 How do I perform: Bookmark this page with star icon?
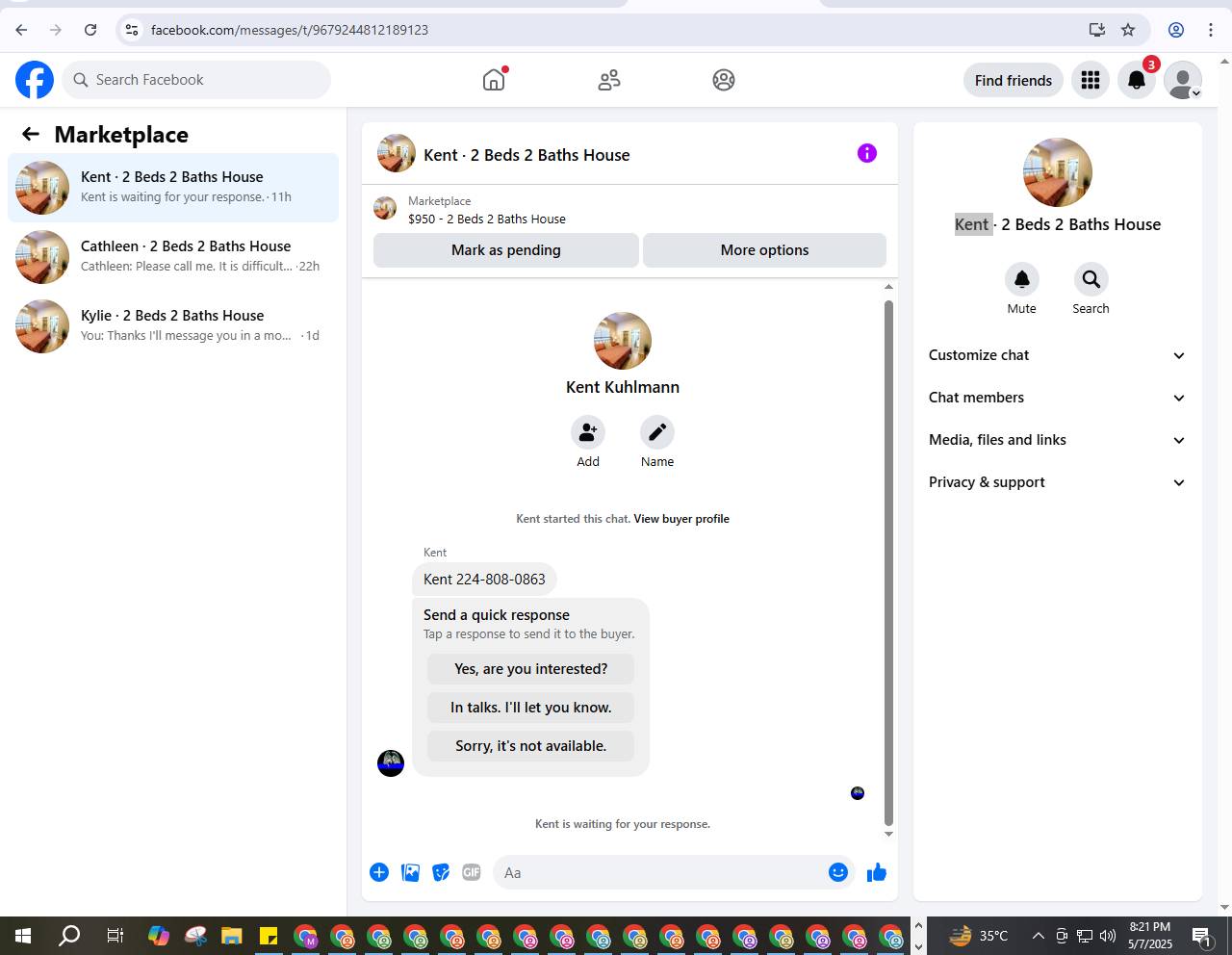(1128, 30)
